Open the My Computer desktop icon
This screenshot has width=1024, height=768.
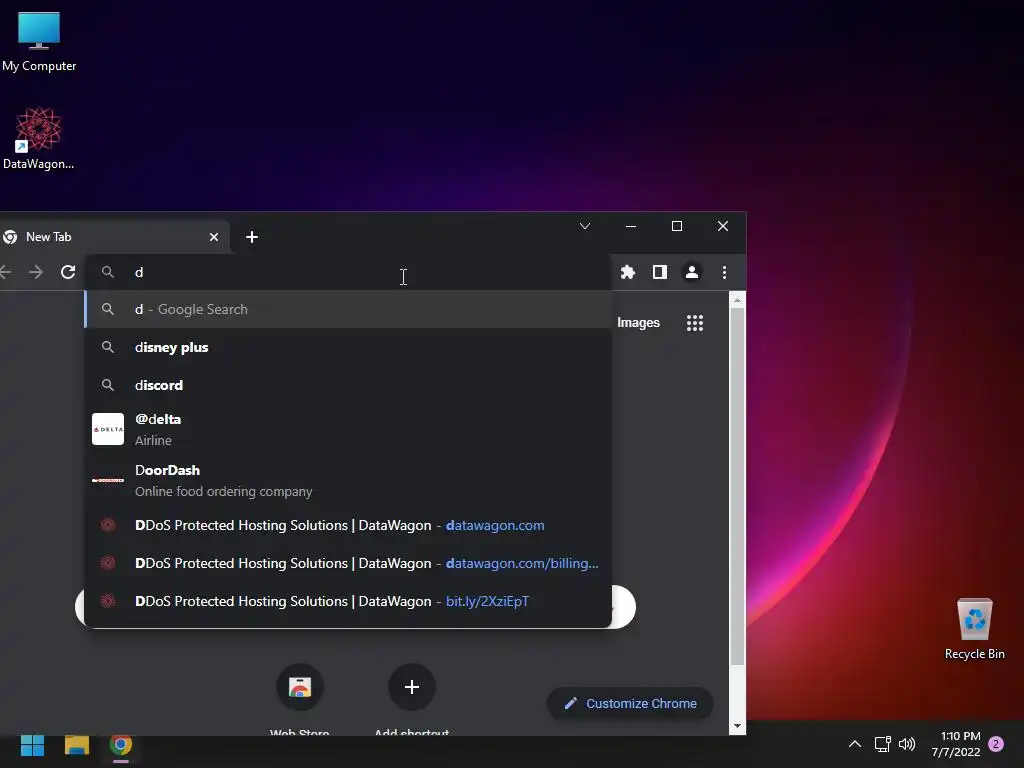click(x=39, y=41)
